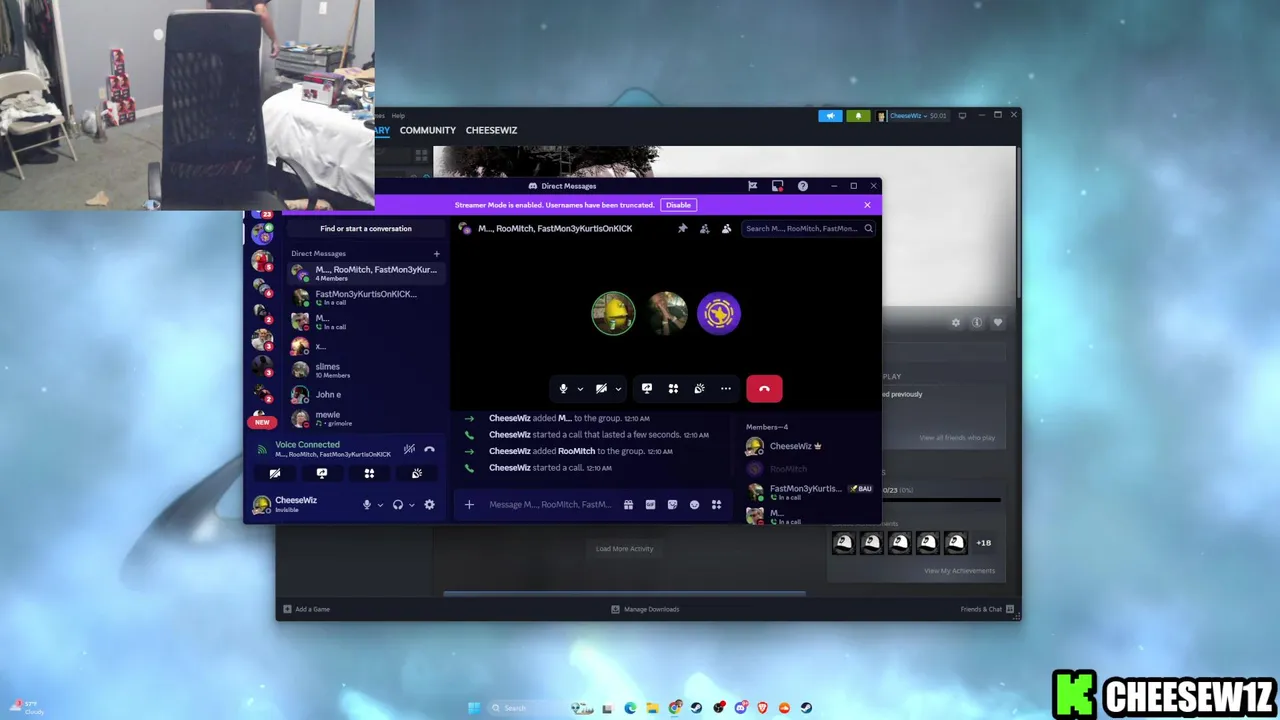The height and width of the screenshot is (720, 1280).
Task: Open Steam announcements megaphone button
Action: pos(830,116)
